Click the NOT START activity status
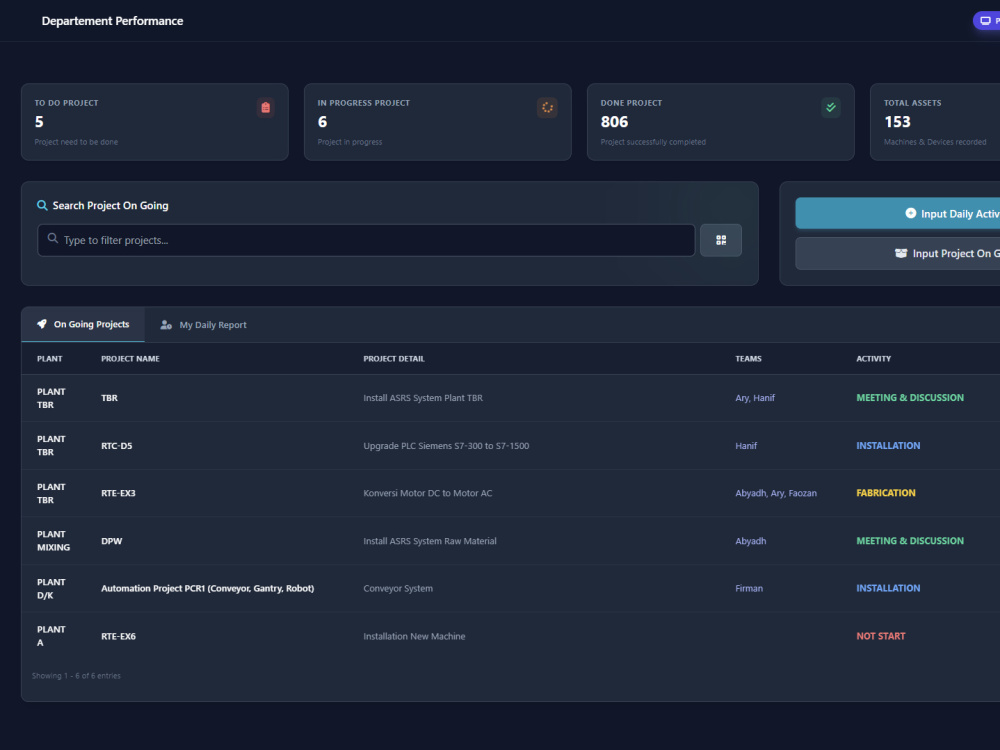 [880, 636]
